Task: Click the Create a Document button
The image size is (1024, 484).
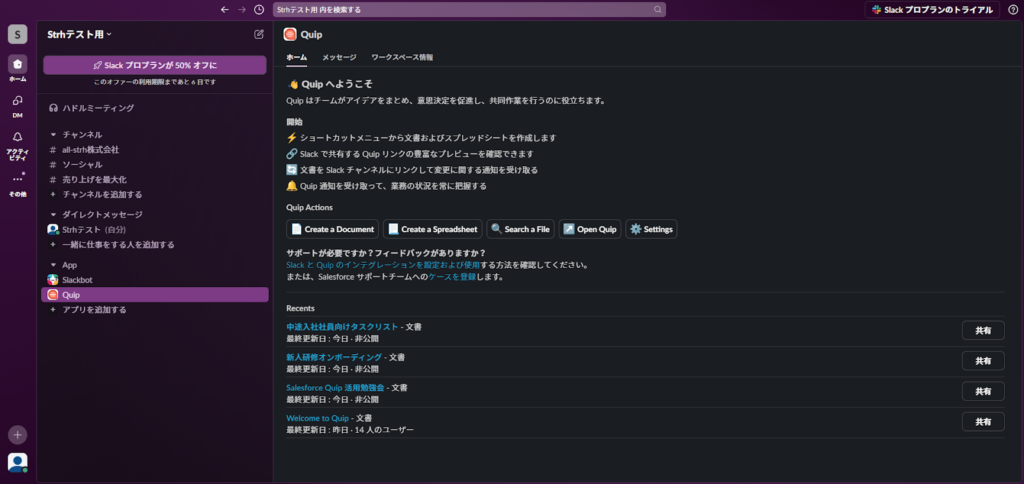Action: pos(332,229)
